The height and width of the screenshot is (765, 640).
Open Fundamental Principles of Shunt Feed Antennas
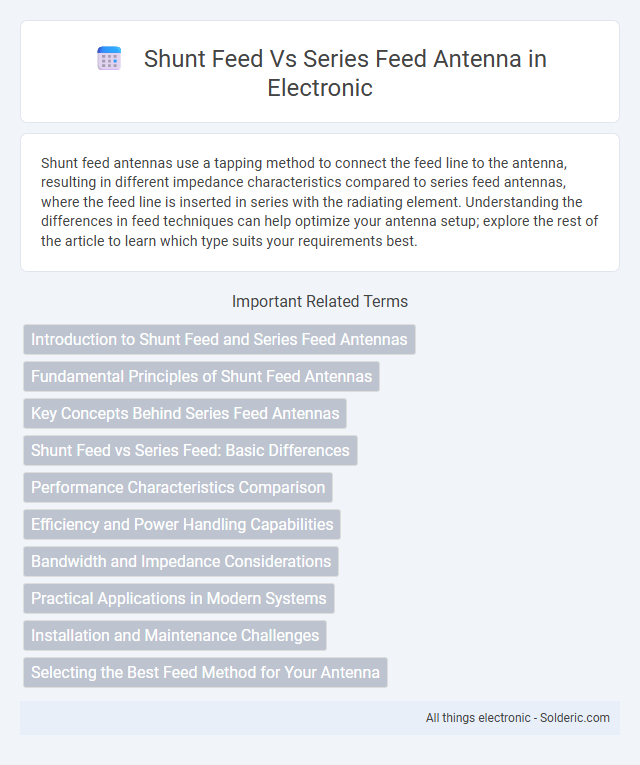(201, 376)
